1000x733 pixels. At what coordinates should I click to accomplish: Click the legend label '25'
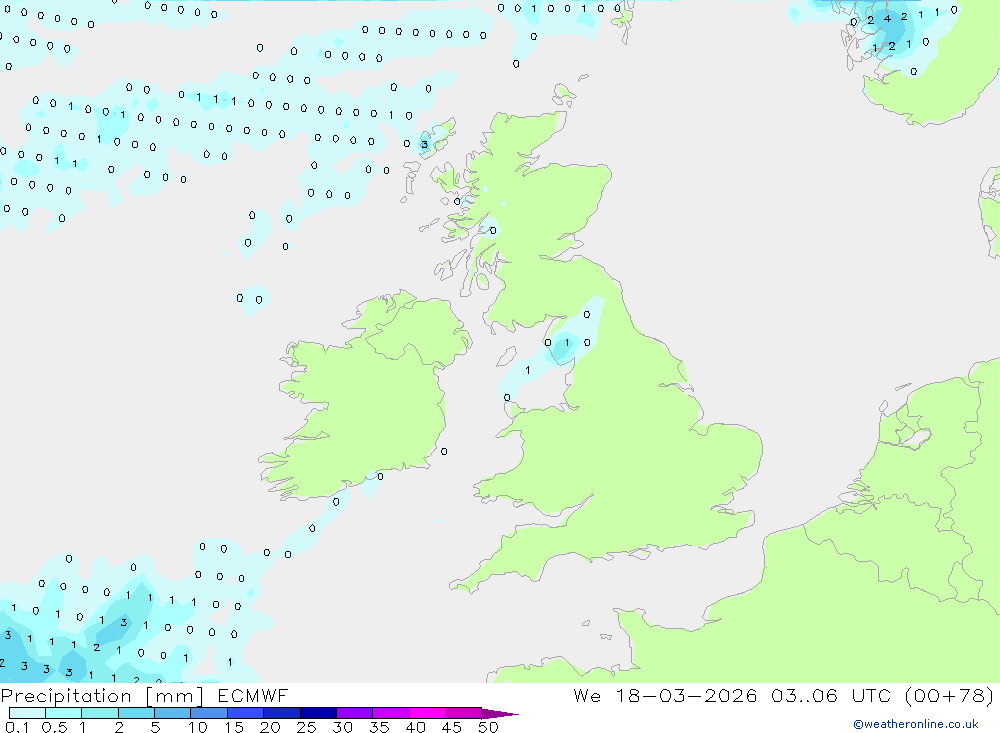pos(307,727)
